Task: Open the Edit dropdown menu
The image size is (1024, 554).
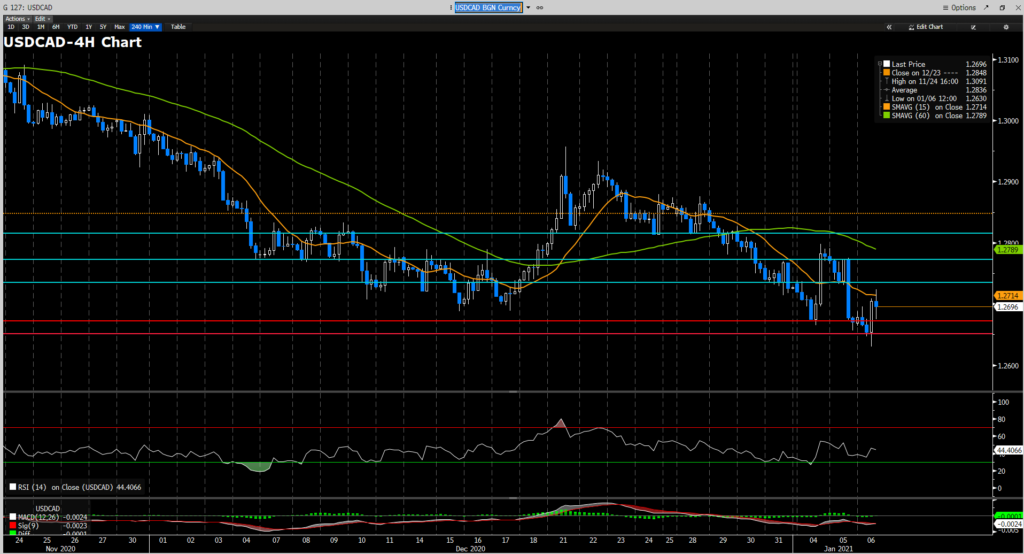Action: [x=42, y=19]
